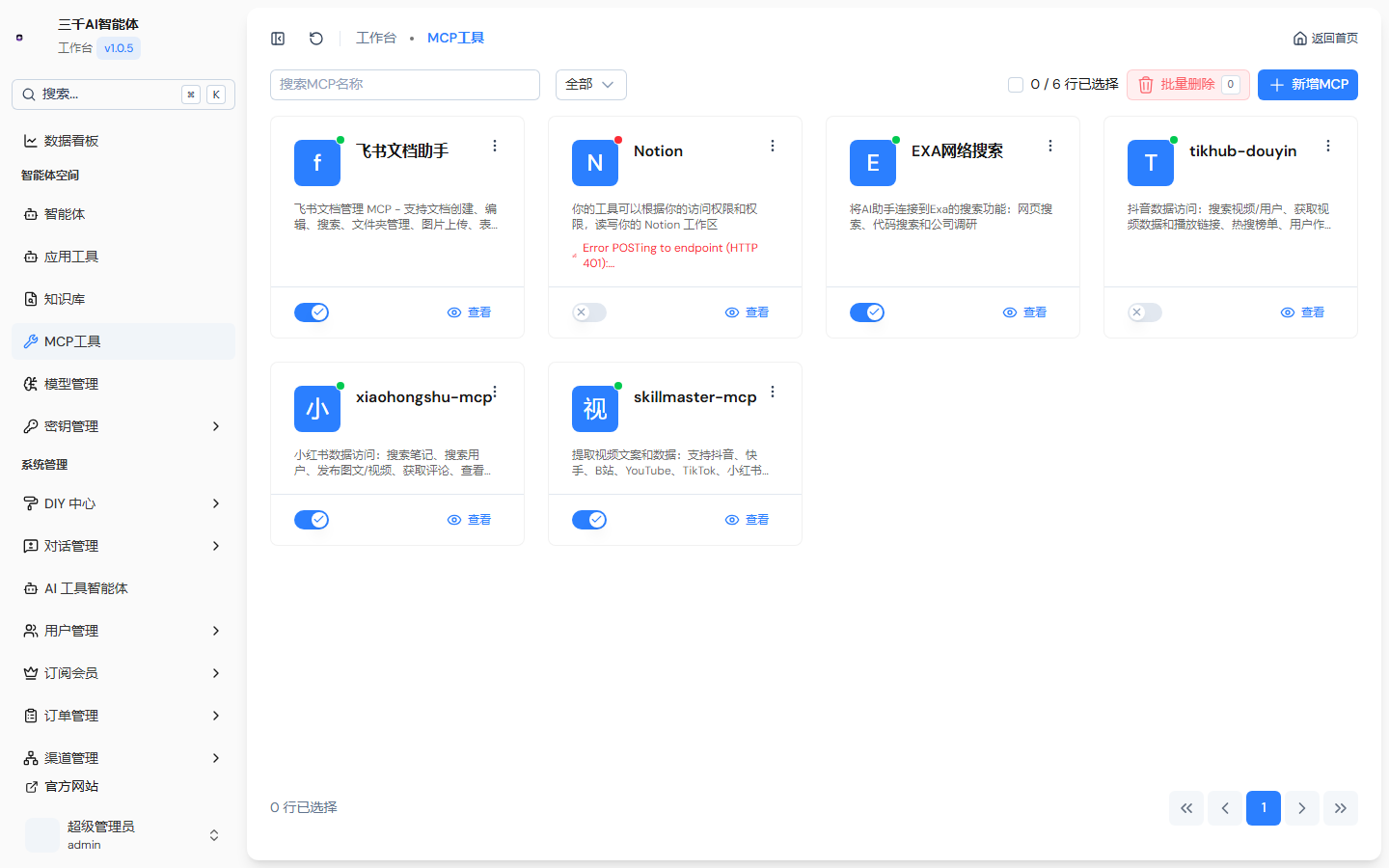The image size is (1389, 868).
Task: Click 查看 on the Notion card
Action: pyautogui.click(x=748, y=312)
